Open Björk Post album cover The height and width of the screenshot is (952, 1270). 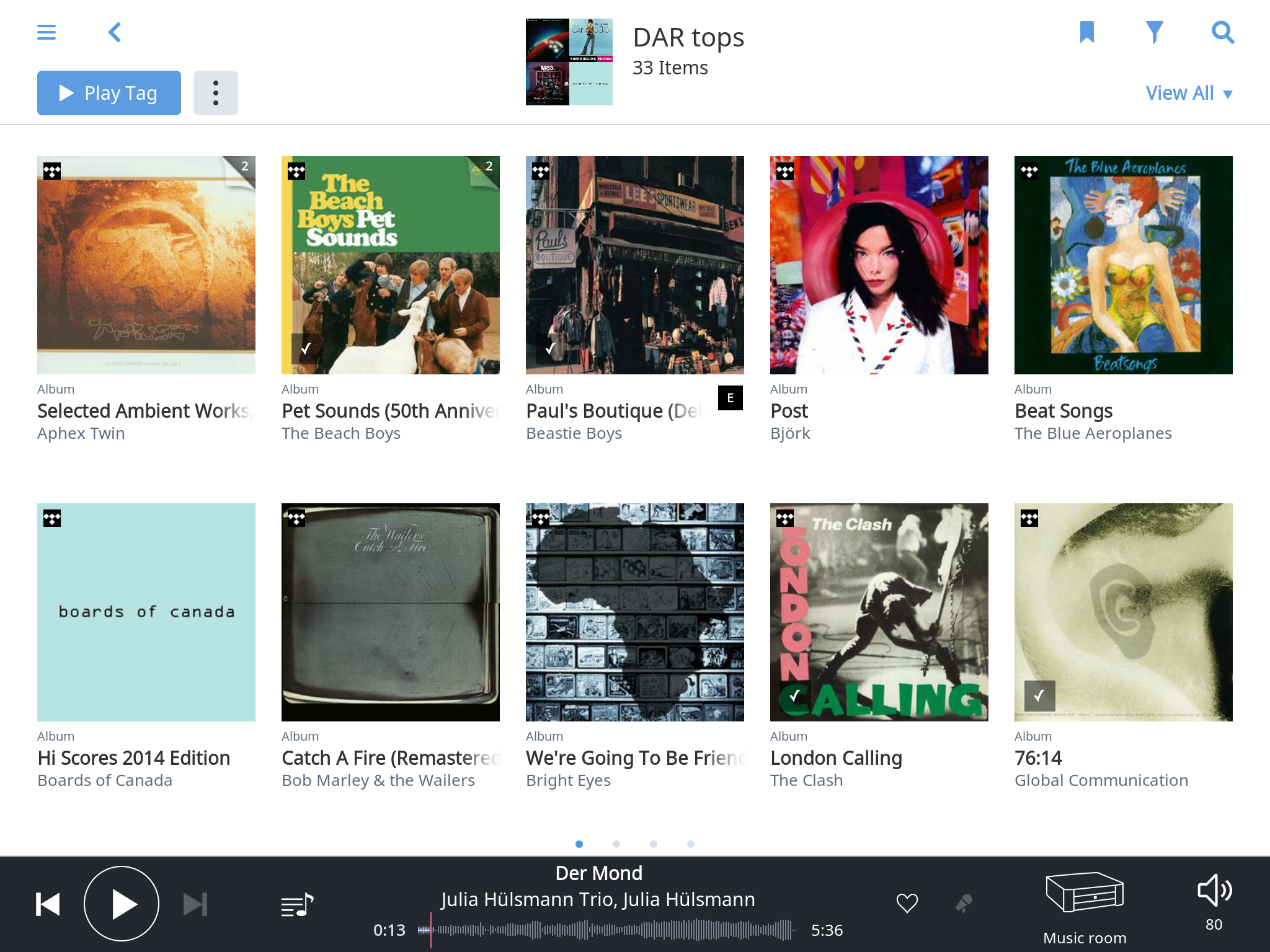pyautogui.click(x=879, y=265)
